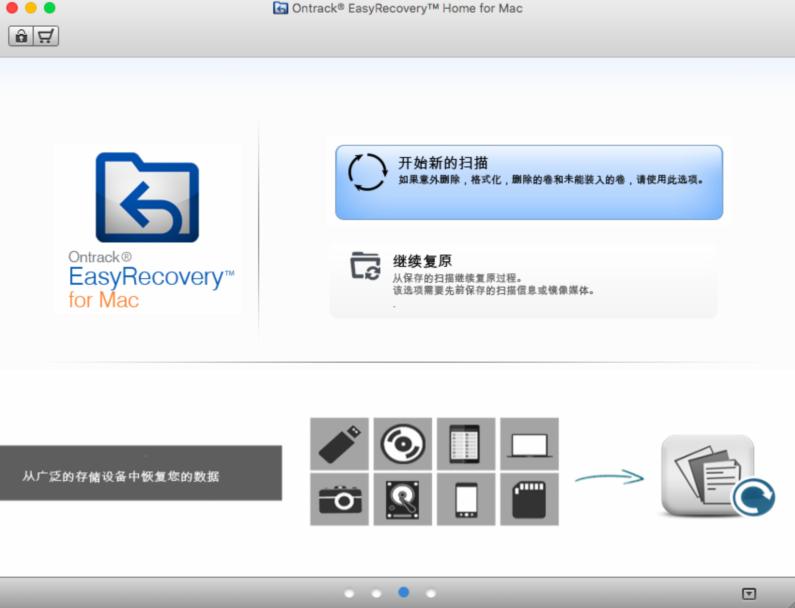Screen dimensions: 795x608
Task: Click the USB flash drive icon
Action: pyautogui.click(x=339, y=444)
